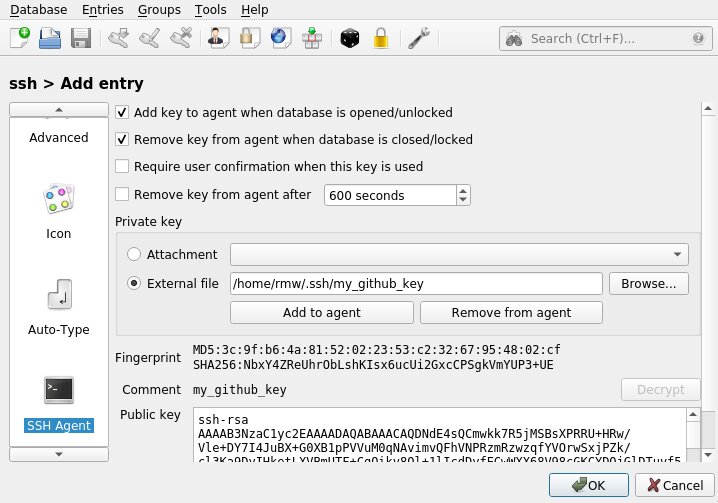Open the Entries menu

pos(103,10)
